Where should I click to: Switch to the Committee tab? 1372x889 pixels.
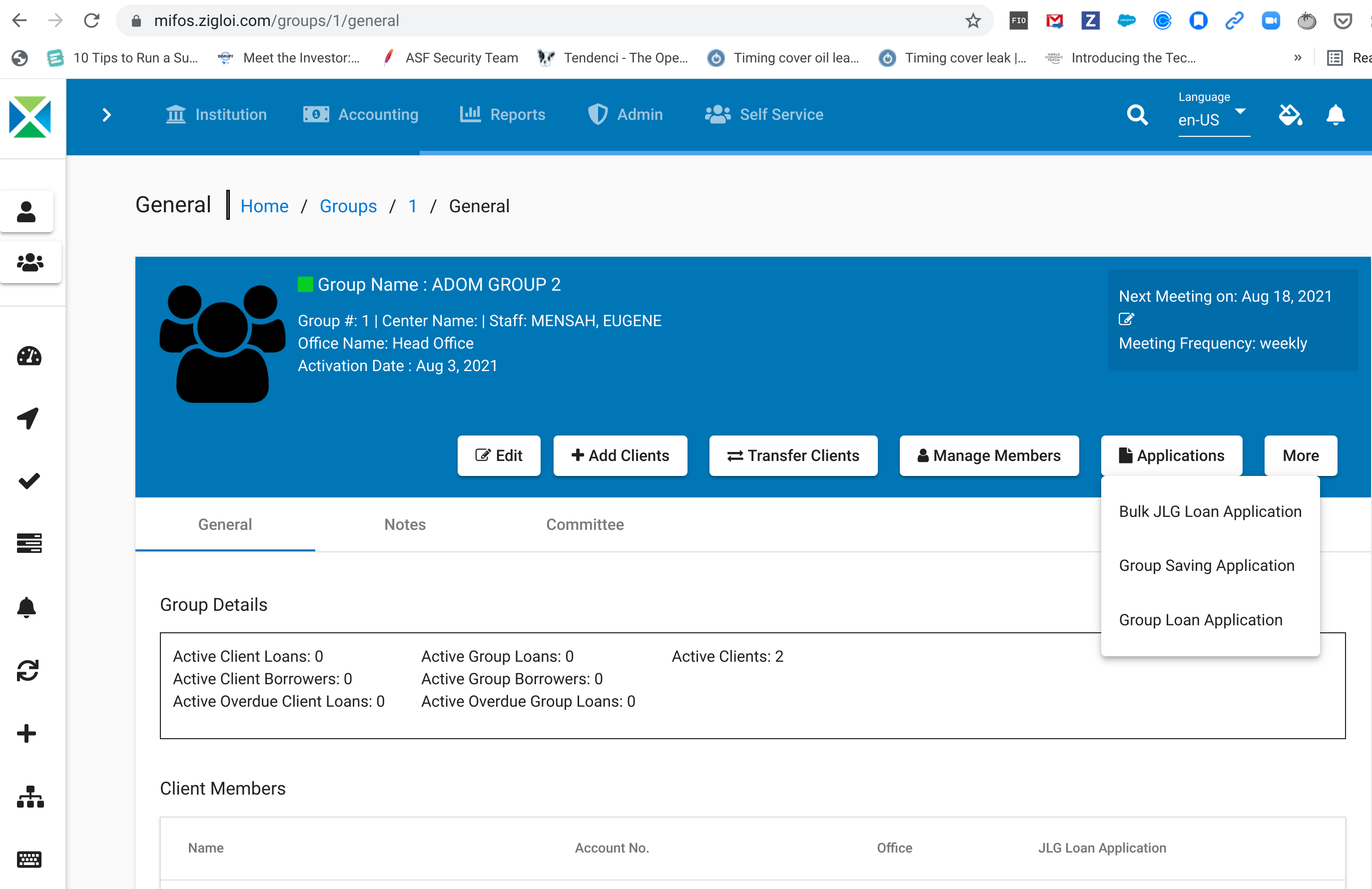585,524
